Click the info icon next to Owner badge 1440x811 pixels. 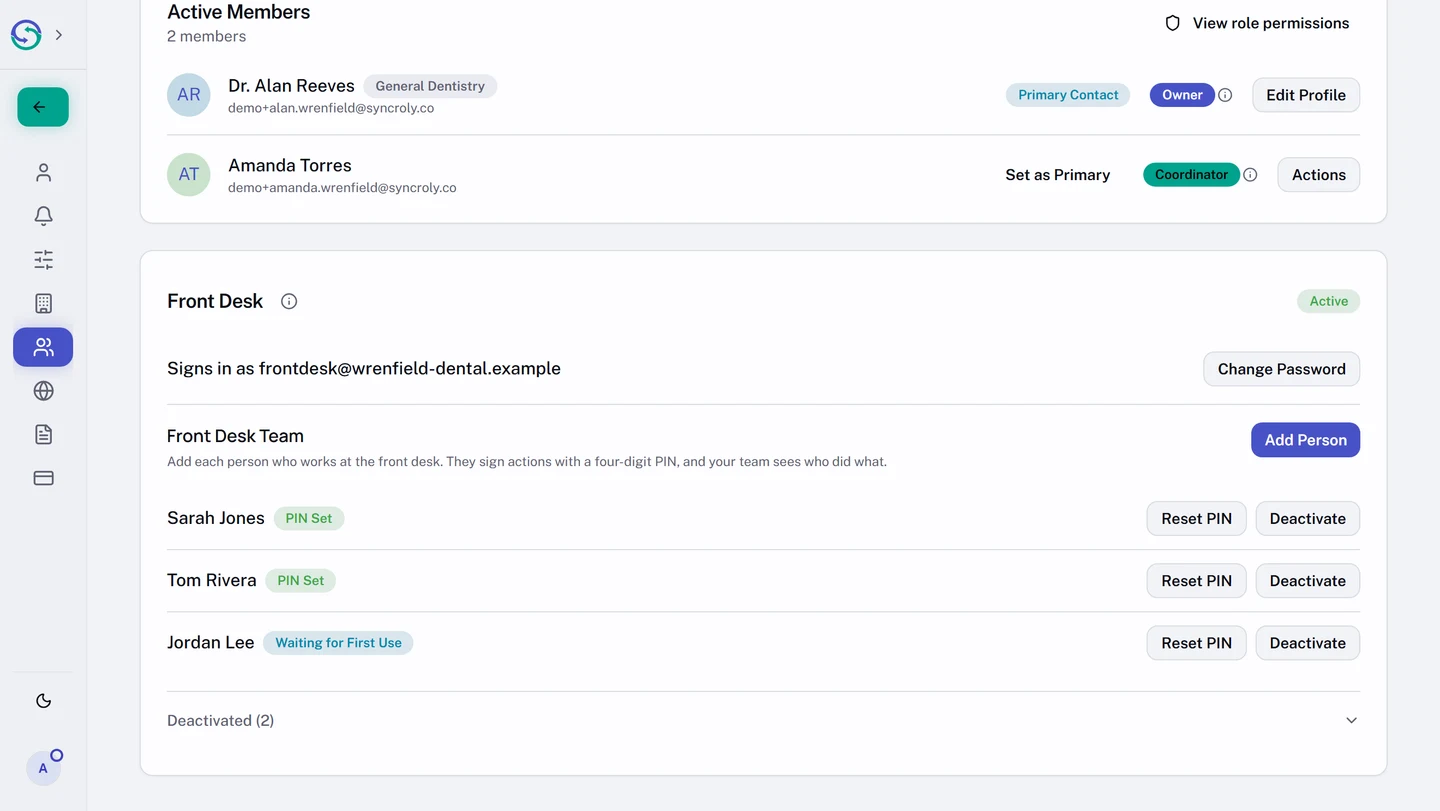coord(1225,95)
